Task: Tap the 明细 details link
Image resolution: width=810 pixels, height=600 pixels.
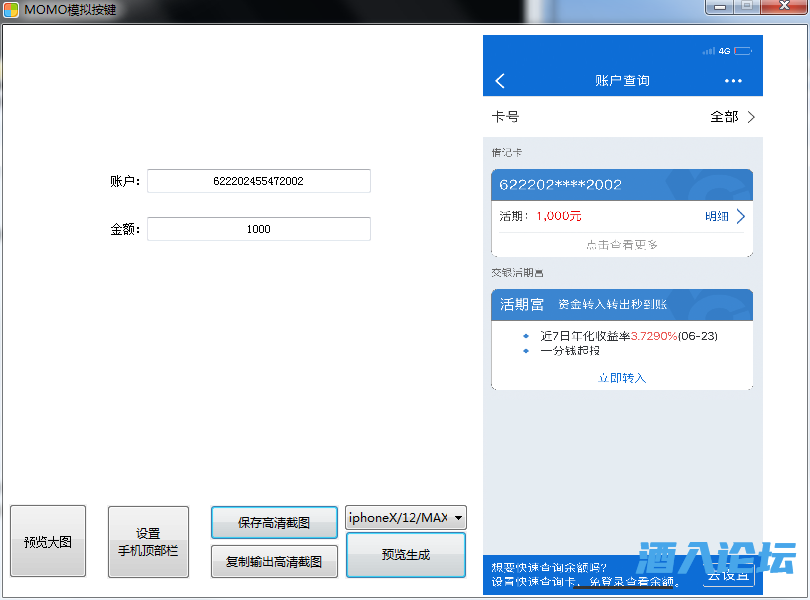Action: click(717, 216)
